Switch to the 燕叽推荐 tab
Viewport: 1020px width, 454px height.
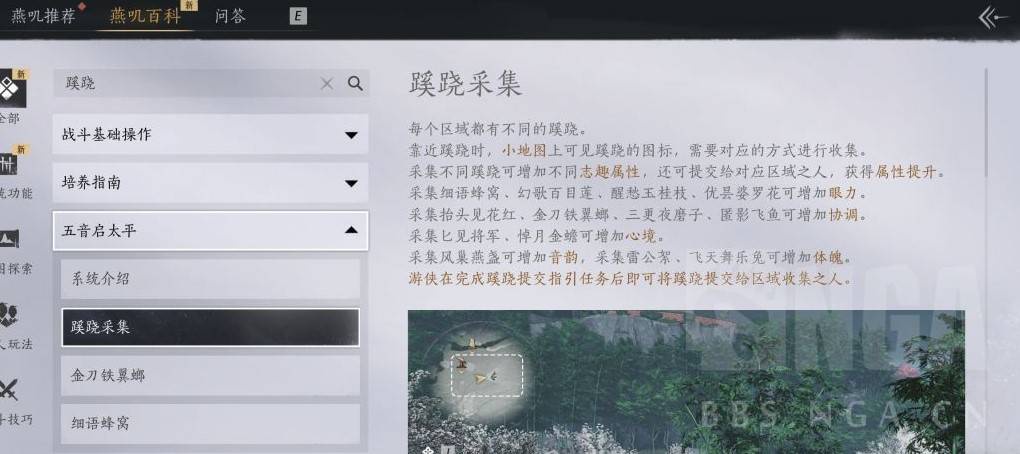point(44,16)
